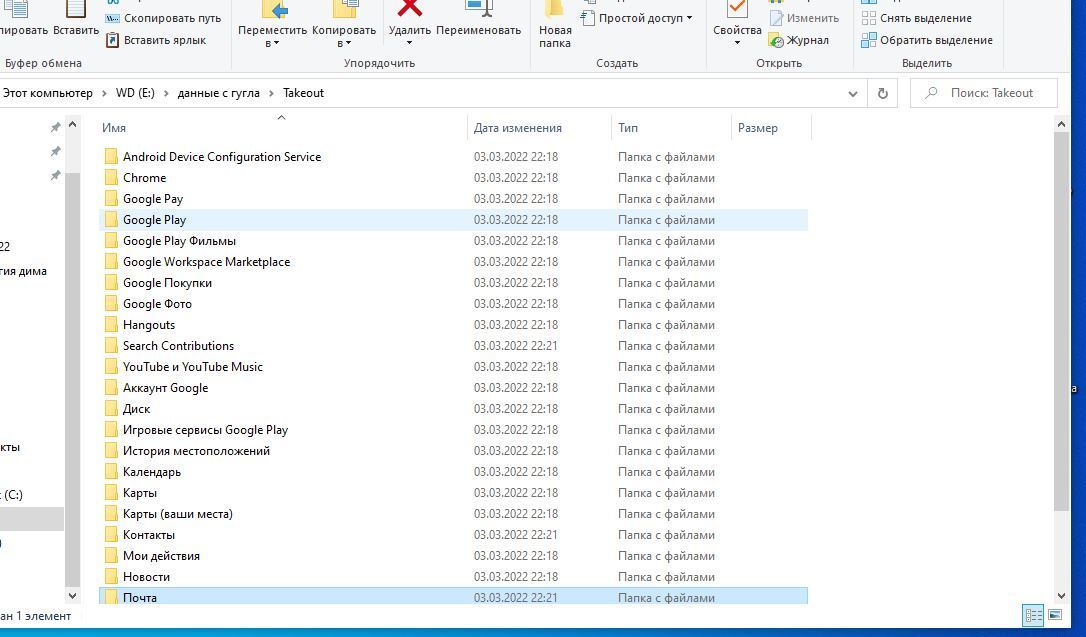
Task: Click the New folder (Новая папка) icon
Action: 555,12
